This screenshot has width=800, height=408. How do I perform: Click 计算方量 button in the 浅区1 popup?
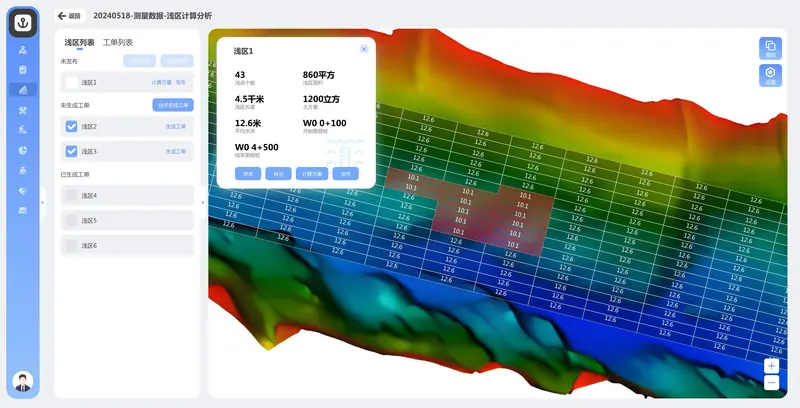tap(312, 174)
